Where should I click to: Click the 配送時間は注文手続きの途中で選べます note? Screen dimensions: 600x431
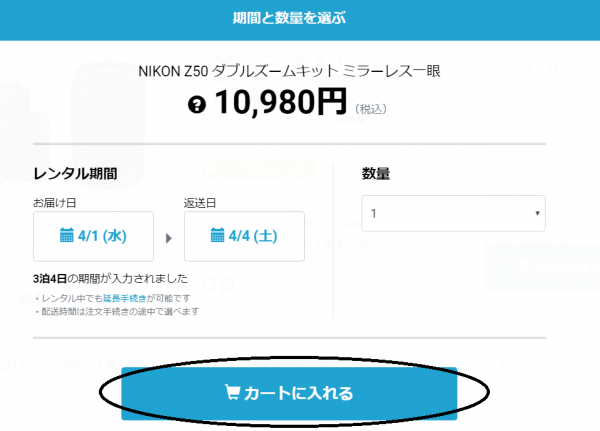(117, 312)
